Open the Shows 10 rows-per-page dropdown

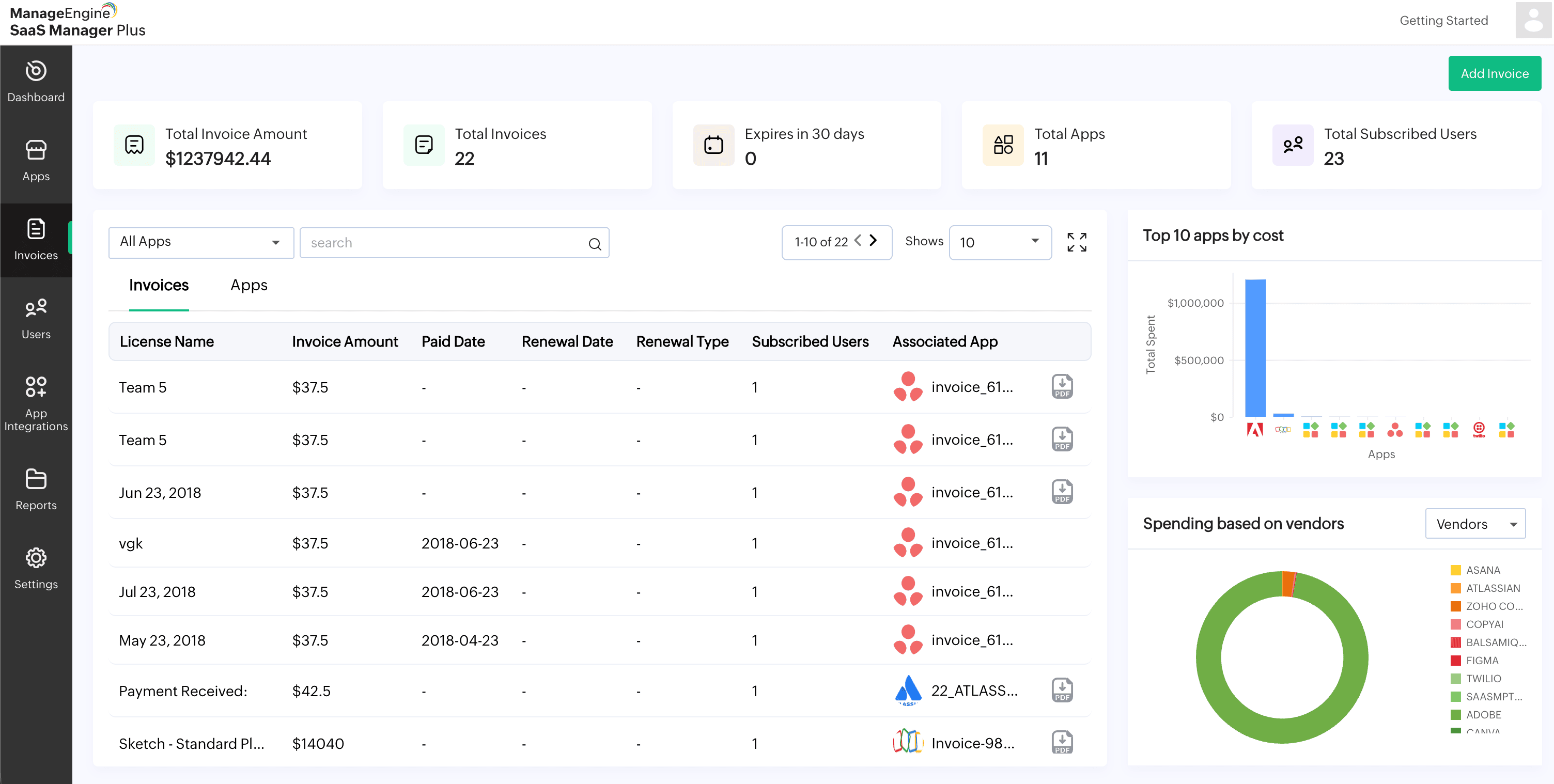pyautogui.click(x=1000, y=242)
